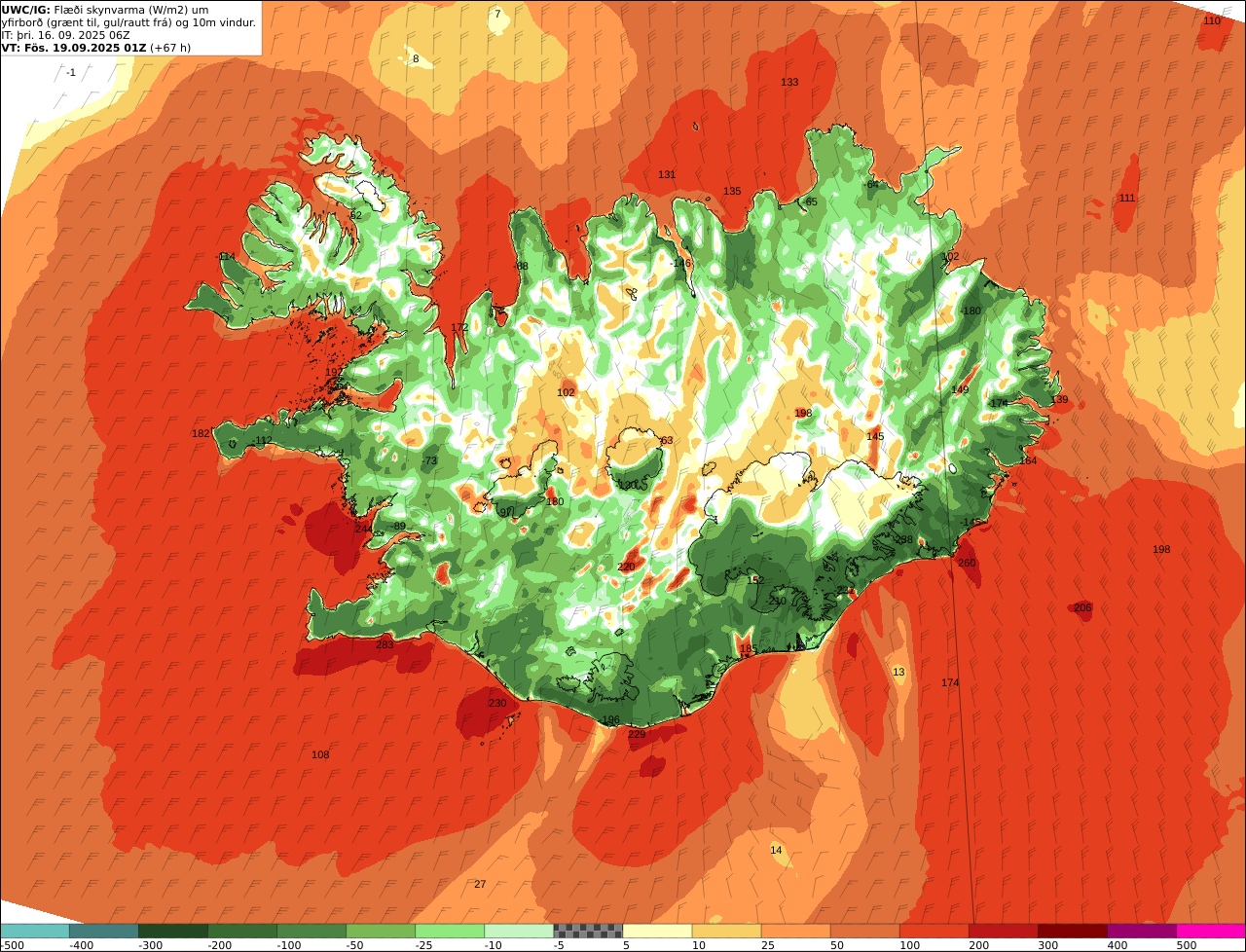Viewport: 1246px width, 952px height.
Task: Click the red-orange legend swatch above 100
Action: (934, 931)
